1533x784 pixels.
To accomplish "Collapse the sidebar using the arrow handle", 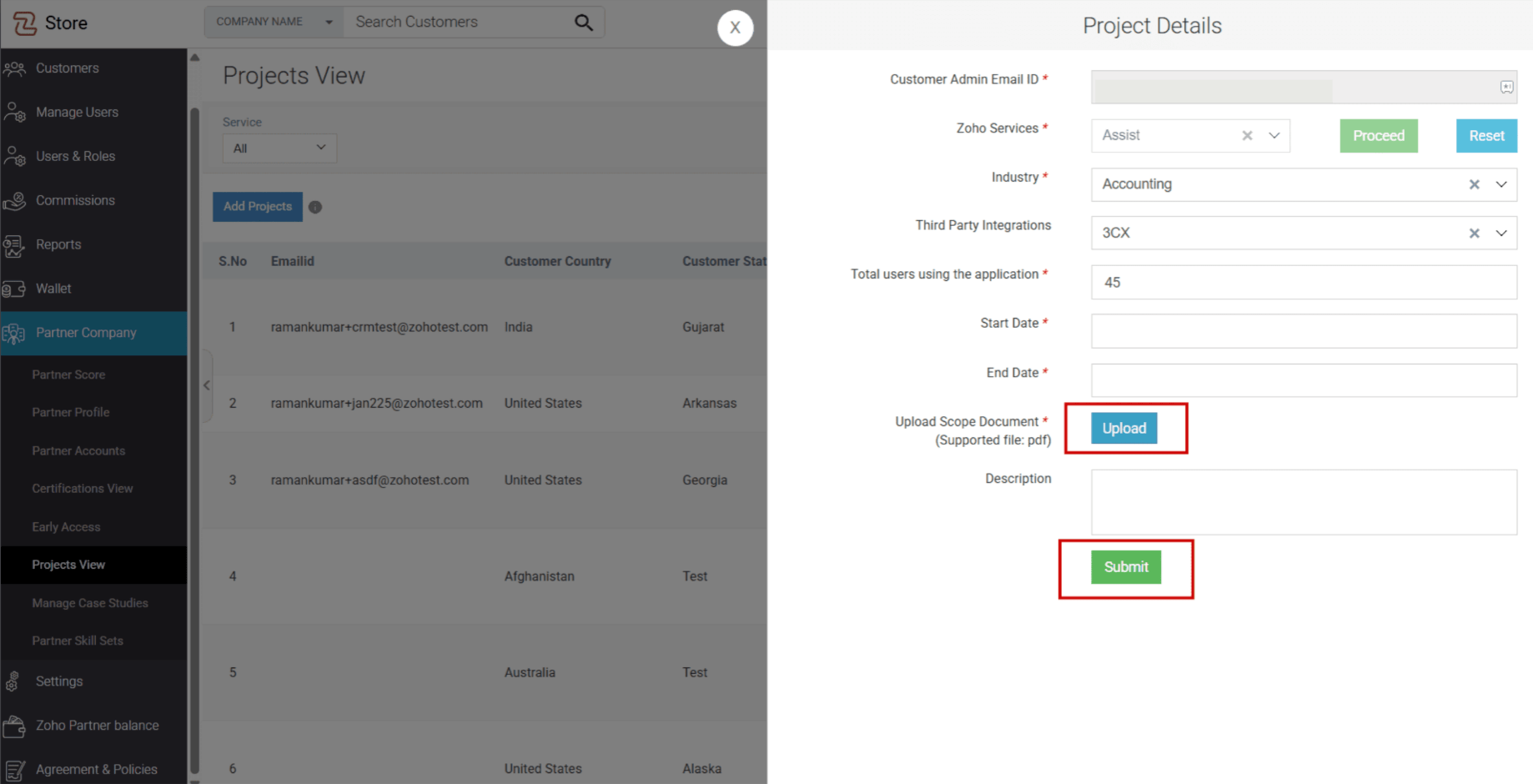I will click(x=207, y=385).
